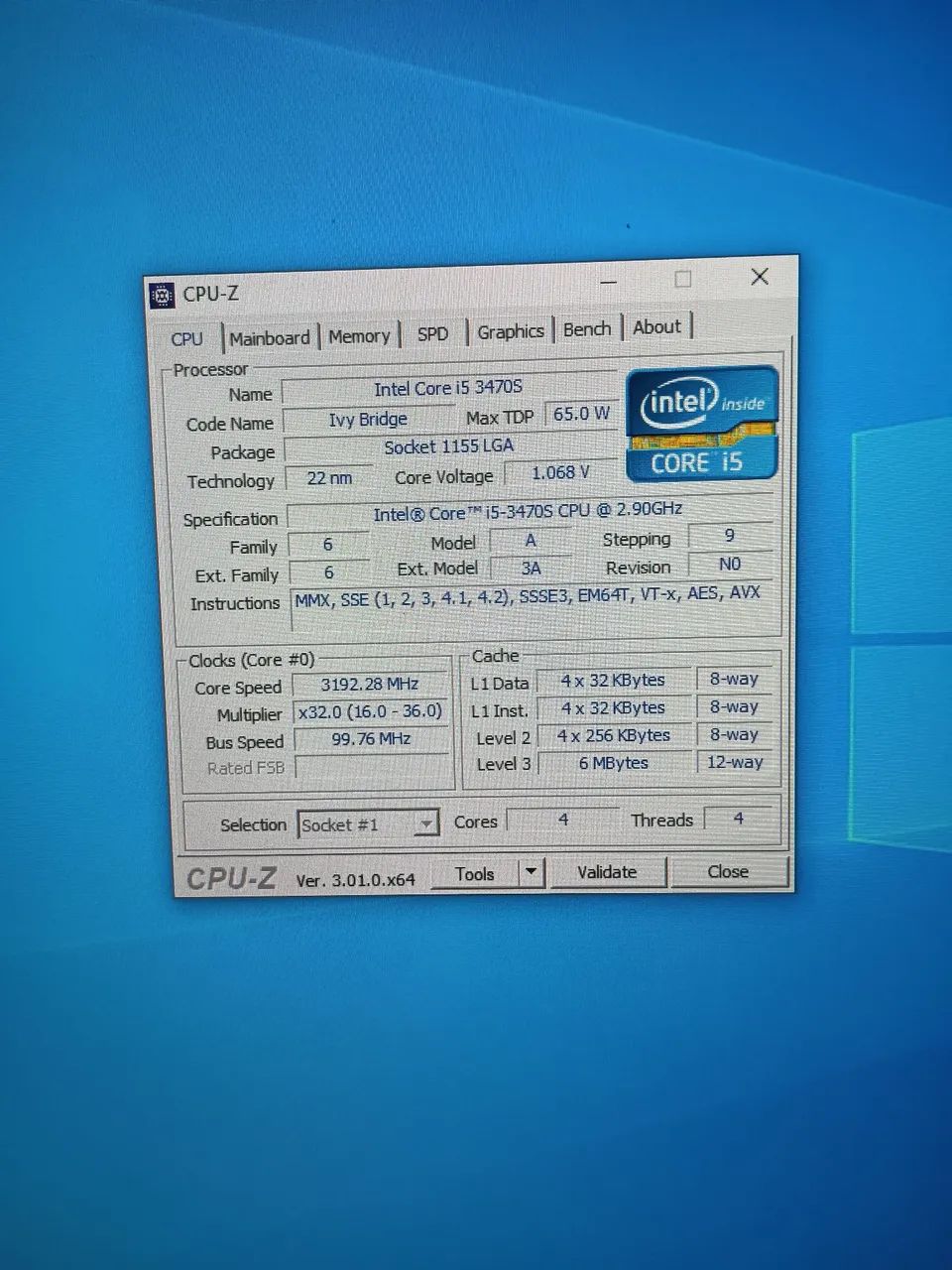The height and width of the screenshot is (1270, 952).
Task: Click the Revision value N0
Action: point(730,564)
